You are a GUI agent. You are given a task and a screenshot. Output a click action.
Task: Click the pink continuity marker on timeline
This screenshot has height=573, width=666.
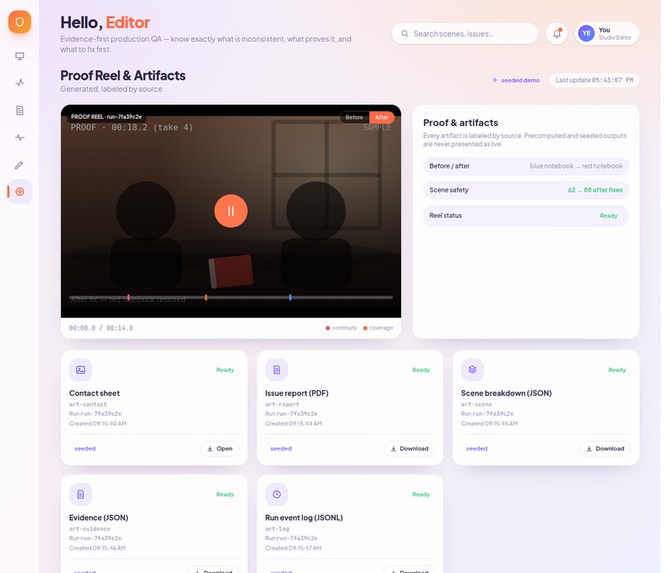coord(128,298)
